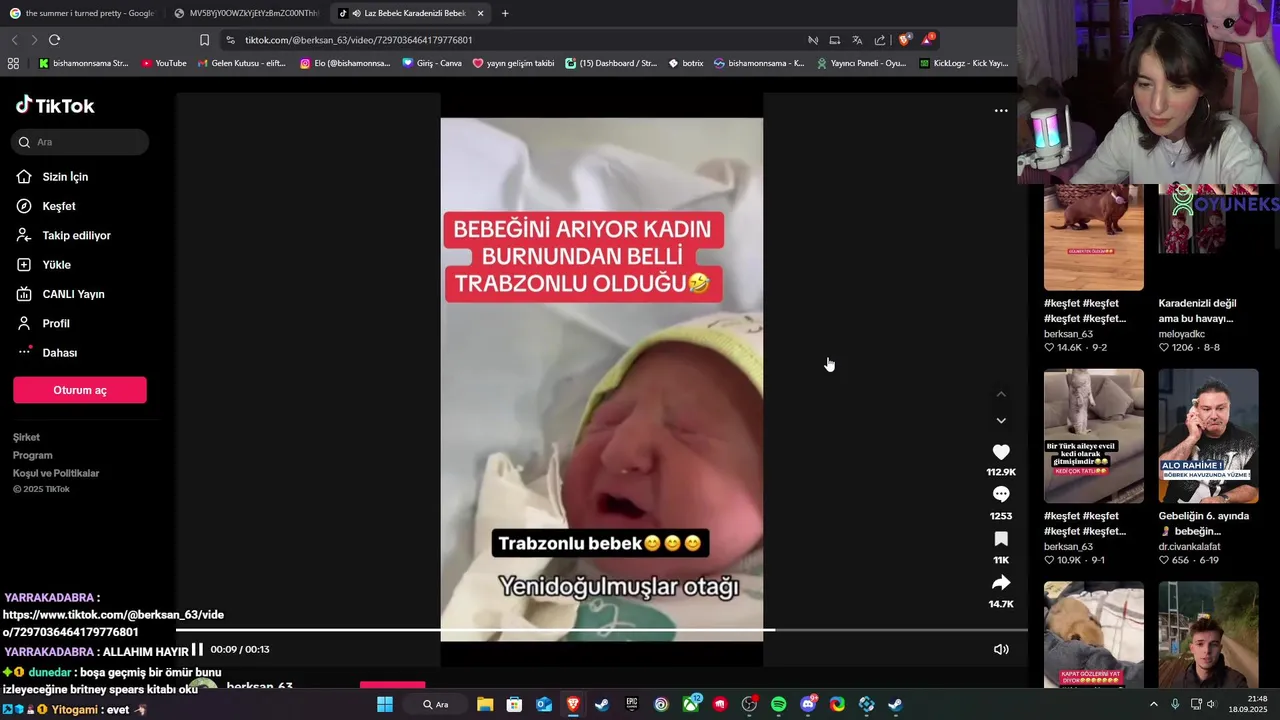This screenshot has width=1280, height=720.
Task: Save video with bookmark icon
Action: [x=1001, y=539]
